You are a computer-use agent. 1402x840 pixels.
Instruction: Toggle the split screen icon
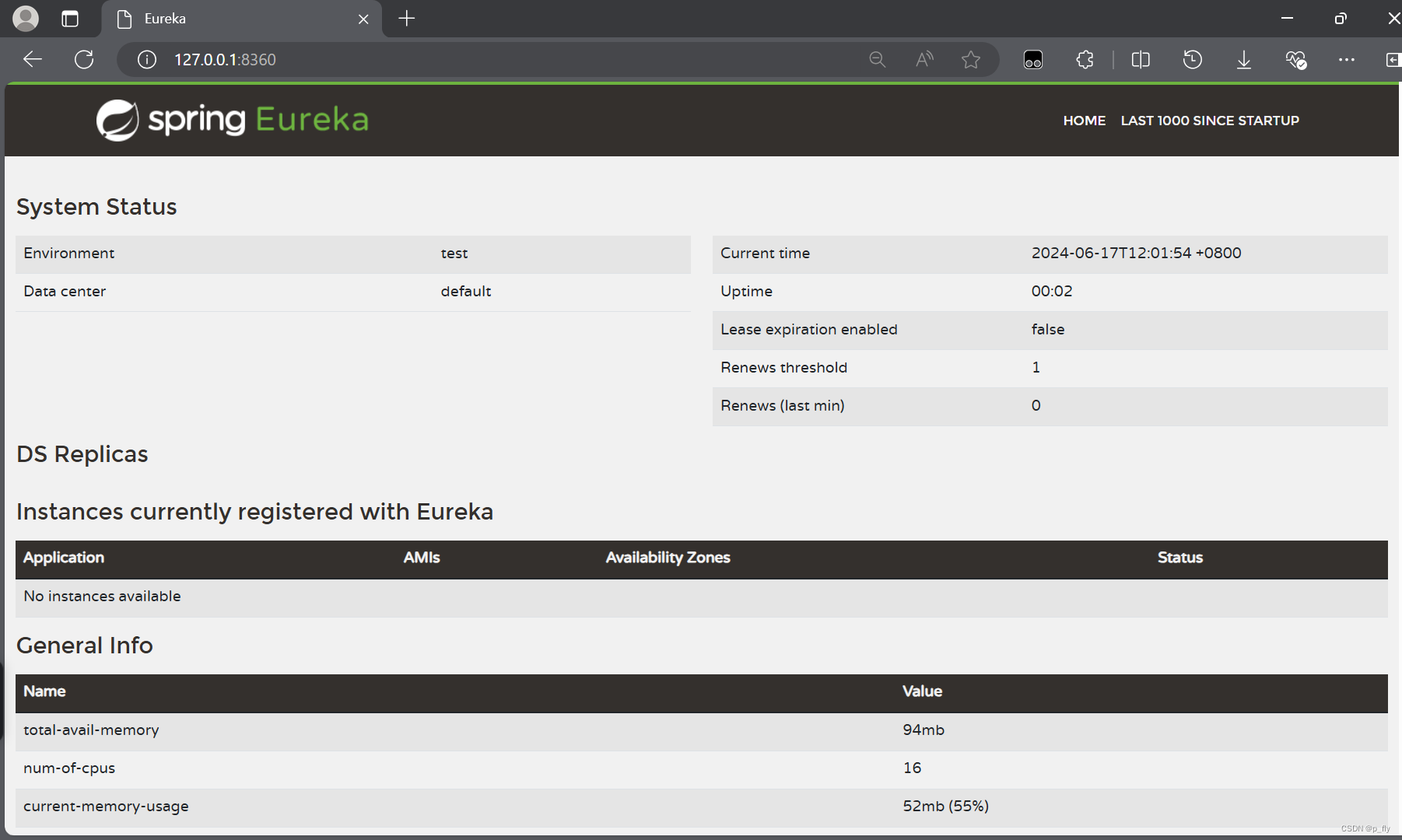coord(1141,59)
